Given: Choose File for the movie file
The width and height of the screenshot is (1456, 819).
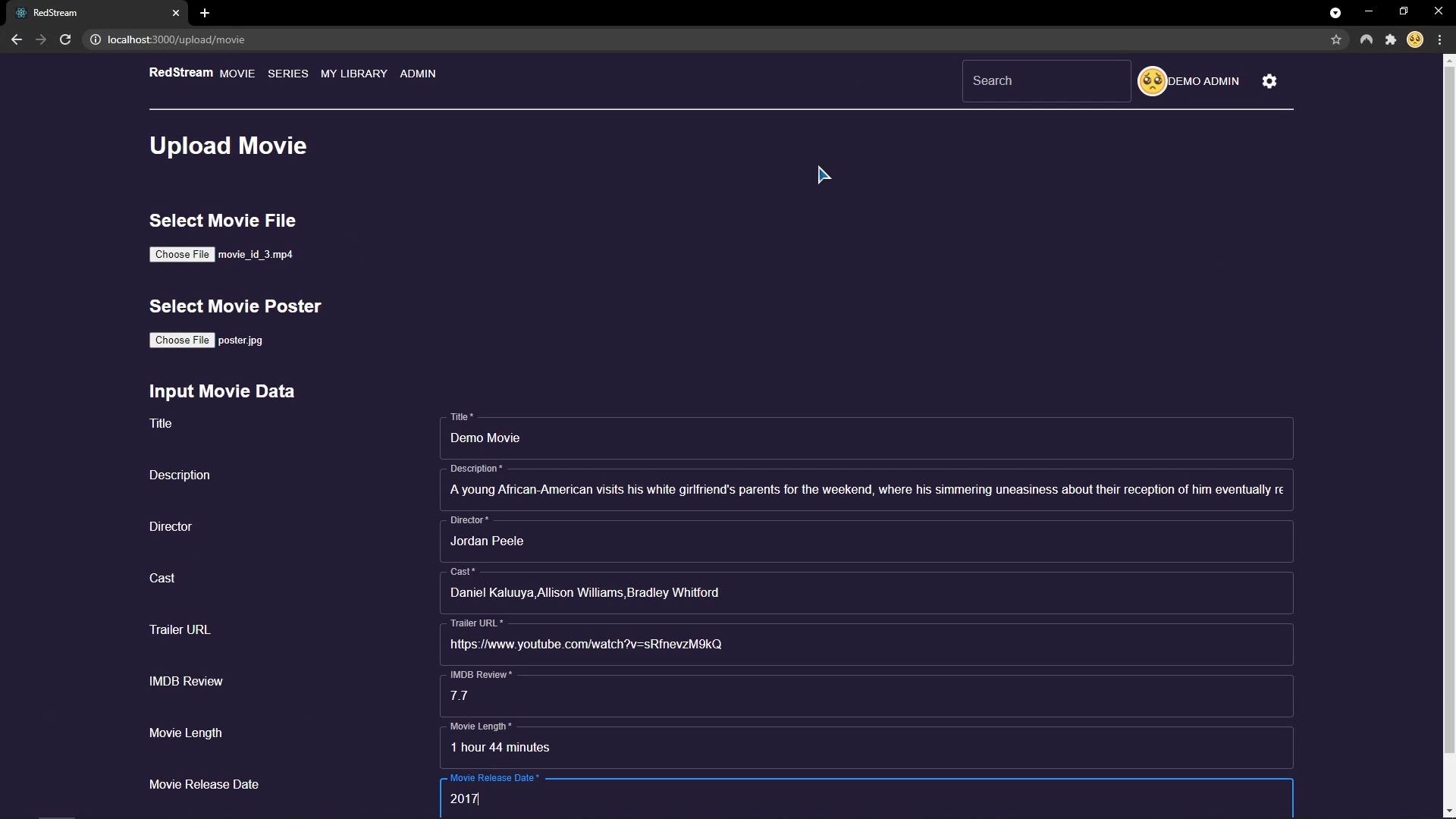Looking at the screenshot, I should [x=182, y=254].
